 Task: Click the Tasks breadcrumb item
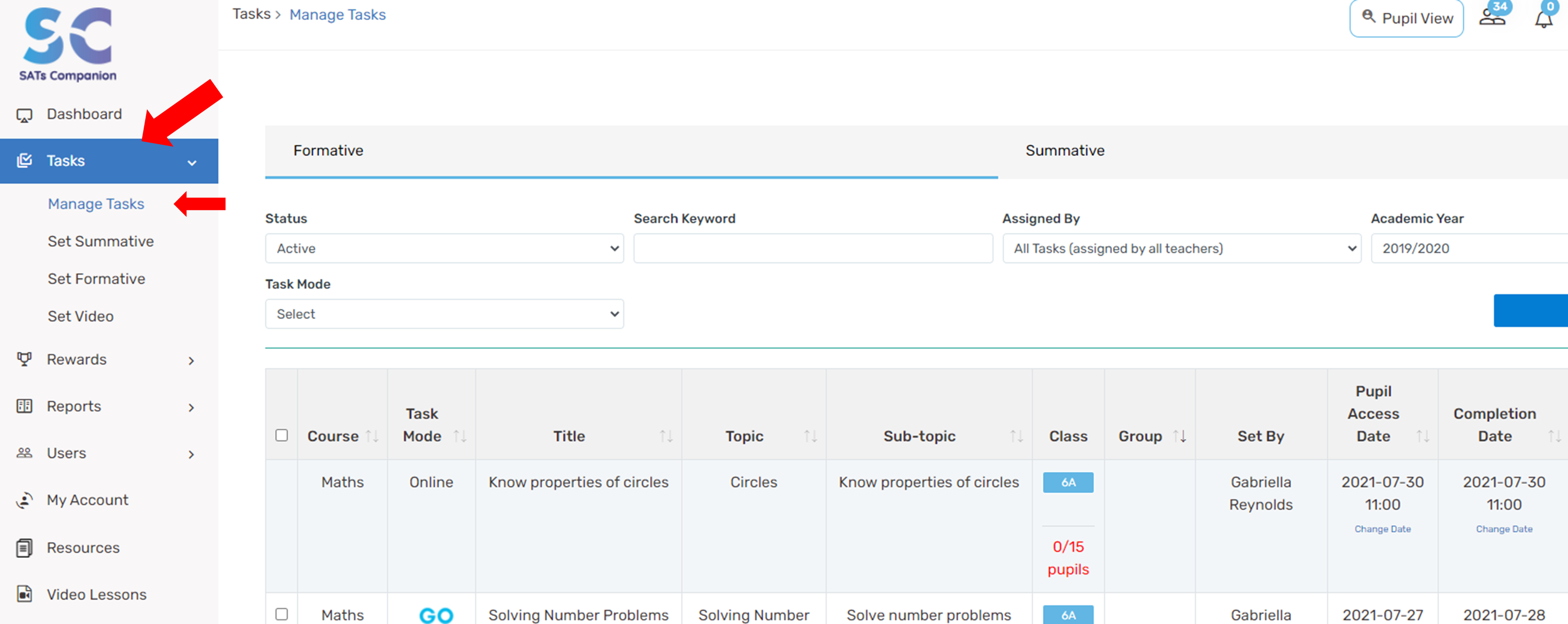point(252,14)
